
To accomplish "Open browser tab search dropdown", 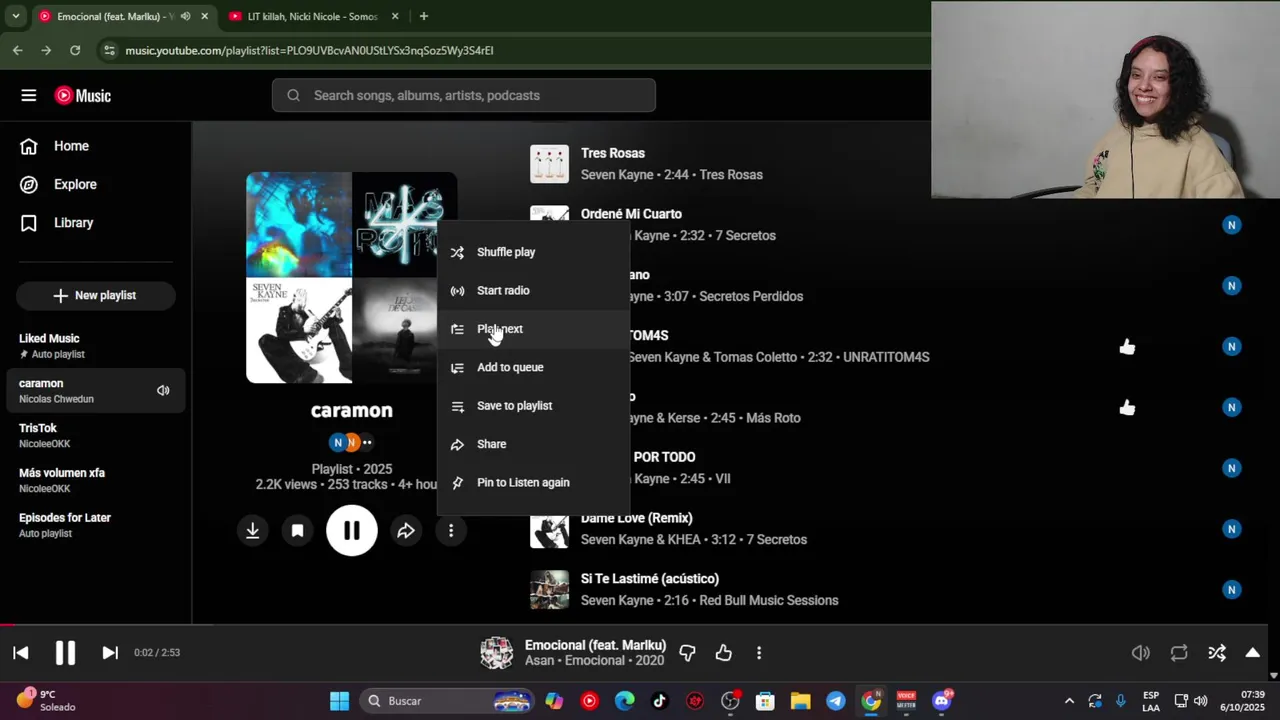I will tap(15, 16).
